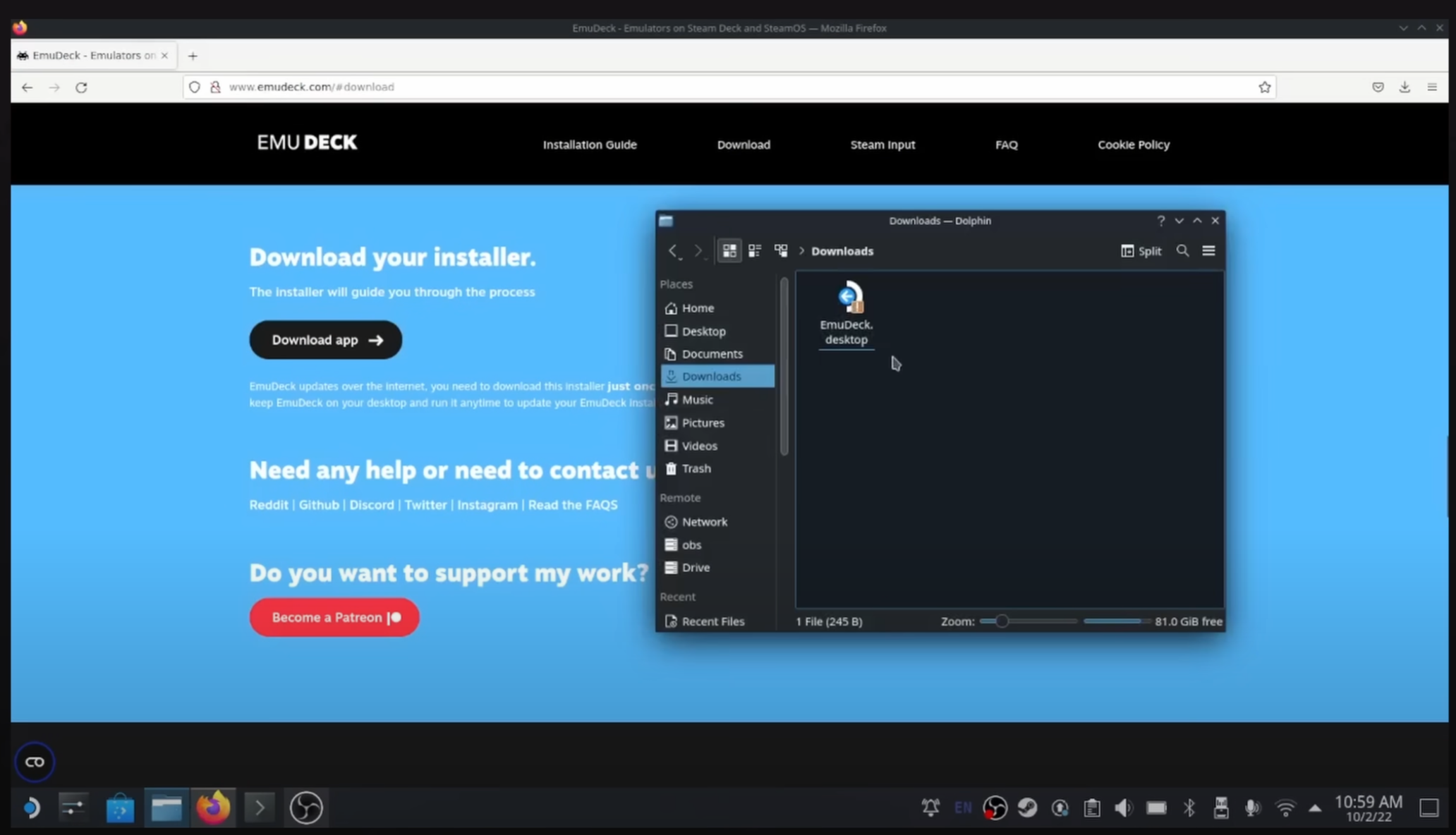Image resolution: width=1456 pixels, height=835 pixels.
Task: Click Firefox reload button
Action: pyautogui.click(x=81, y=87)
